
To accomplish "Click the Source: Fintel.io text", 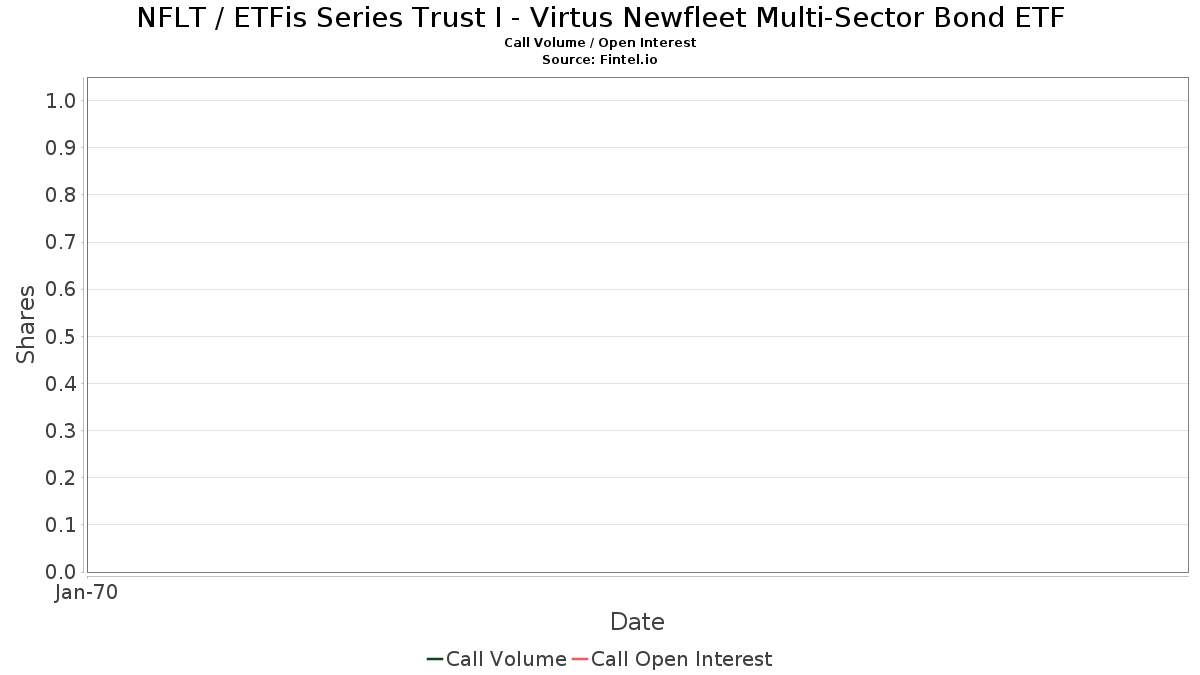I will pos(600,60).
